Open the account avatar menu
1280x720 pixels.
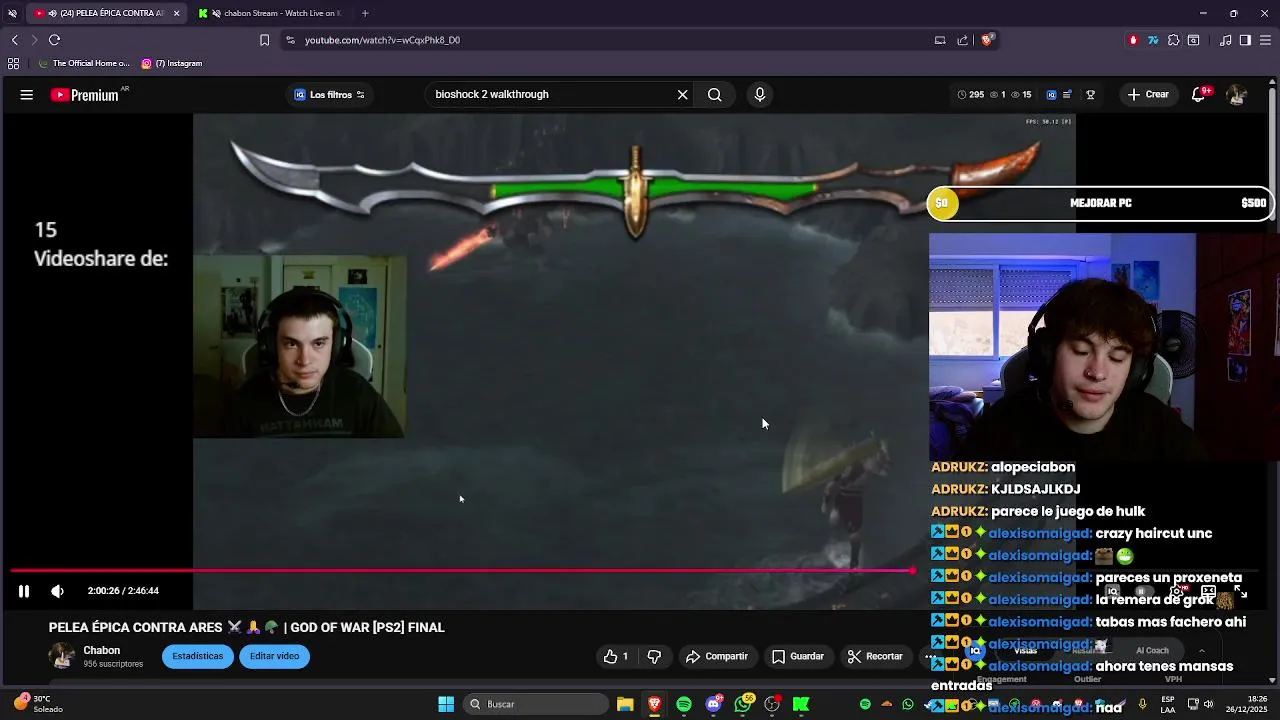tap(1237, 95)
